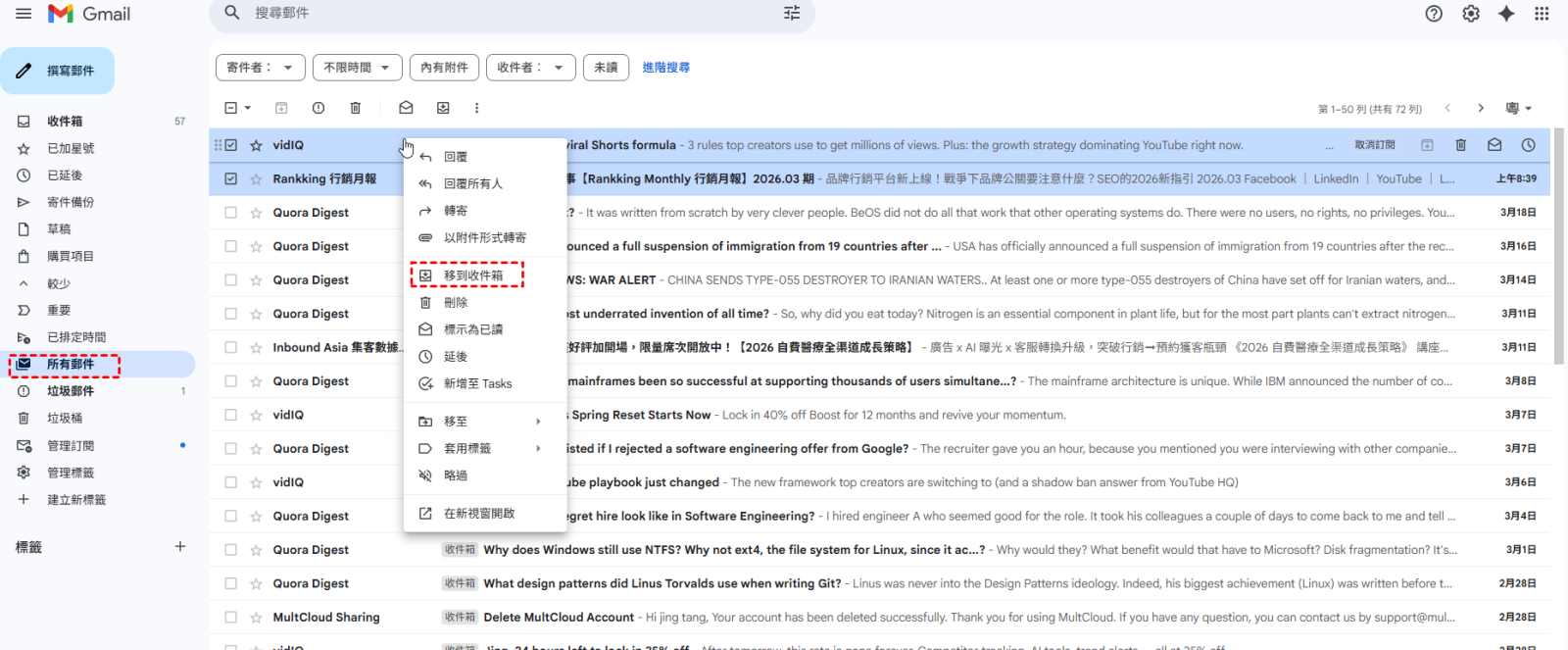Viewport: 1568px width, 650px height.
Task: Open Settings gear icon
Action: [1471, 14]
